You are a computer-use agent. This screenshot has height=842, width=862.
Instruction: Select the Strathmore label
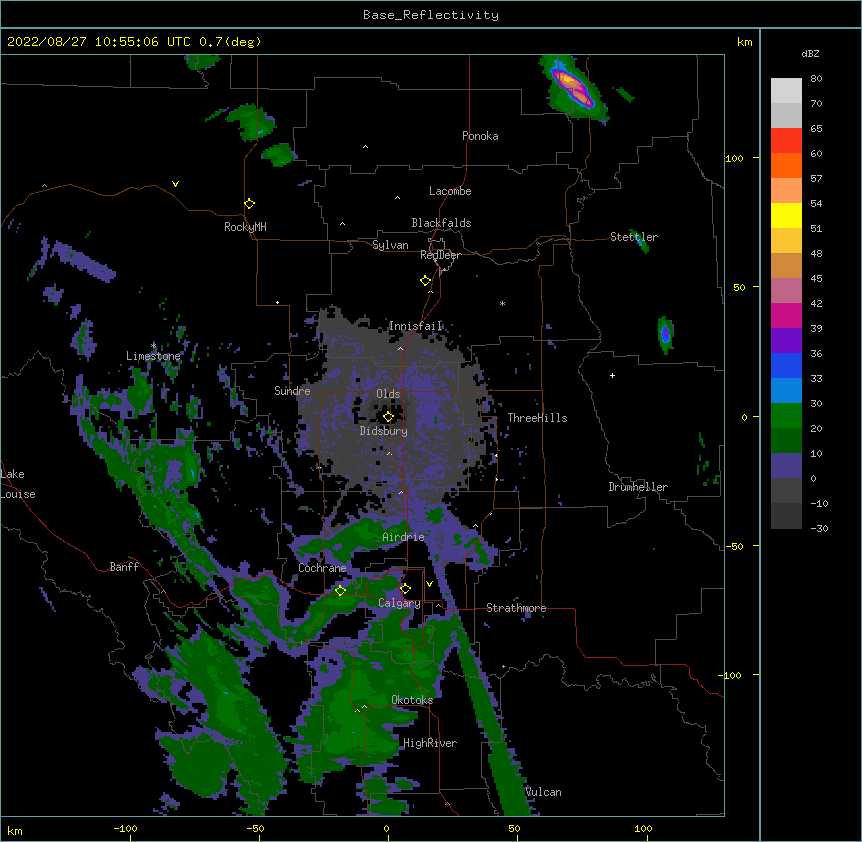point(516,608)
